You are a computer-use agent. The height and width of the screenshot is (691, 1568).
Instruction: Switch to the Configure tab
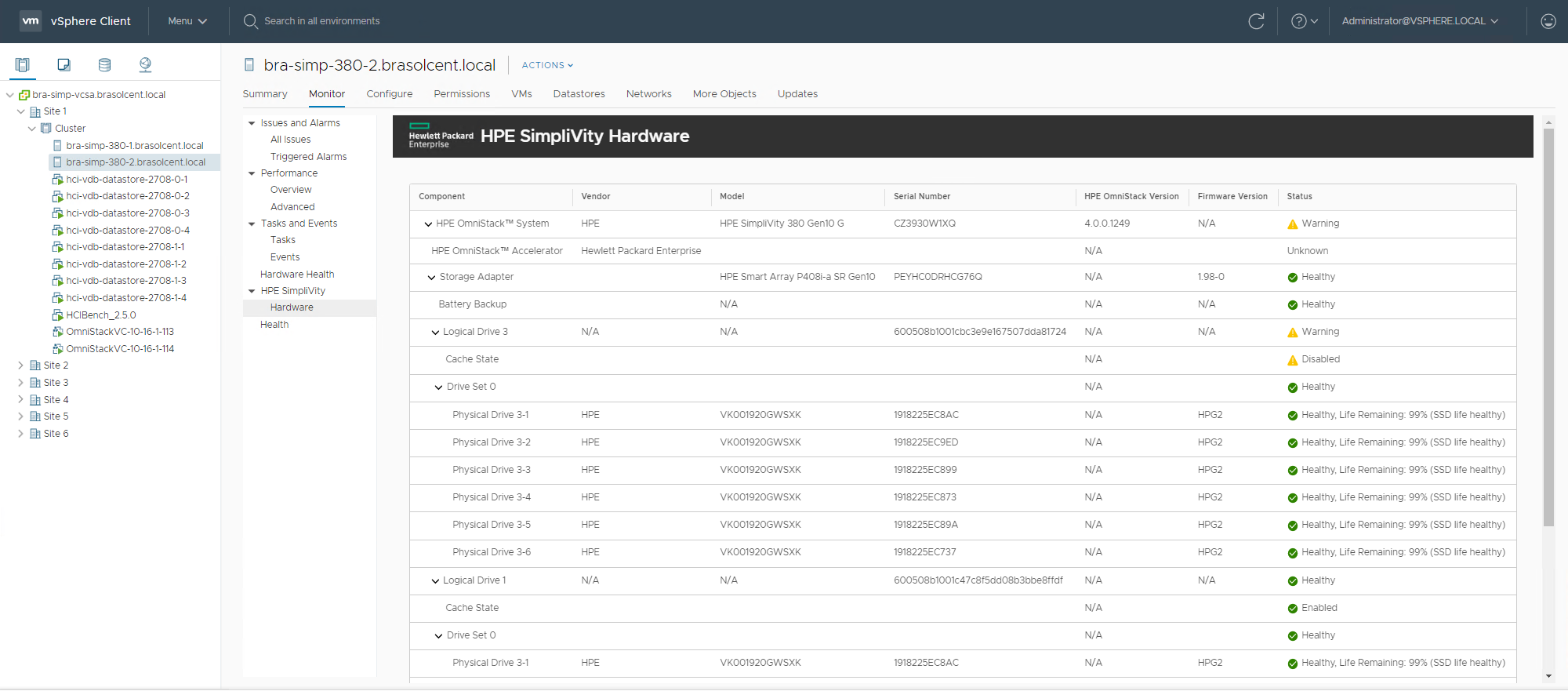(x=390, y=94)
